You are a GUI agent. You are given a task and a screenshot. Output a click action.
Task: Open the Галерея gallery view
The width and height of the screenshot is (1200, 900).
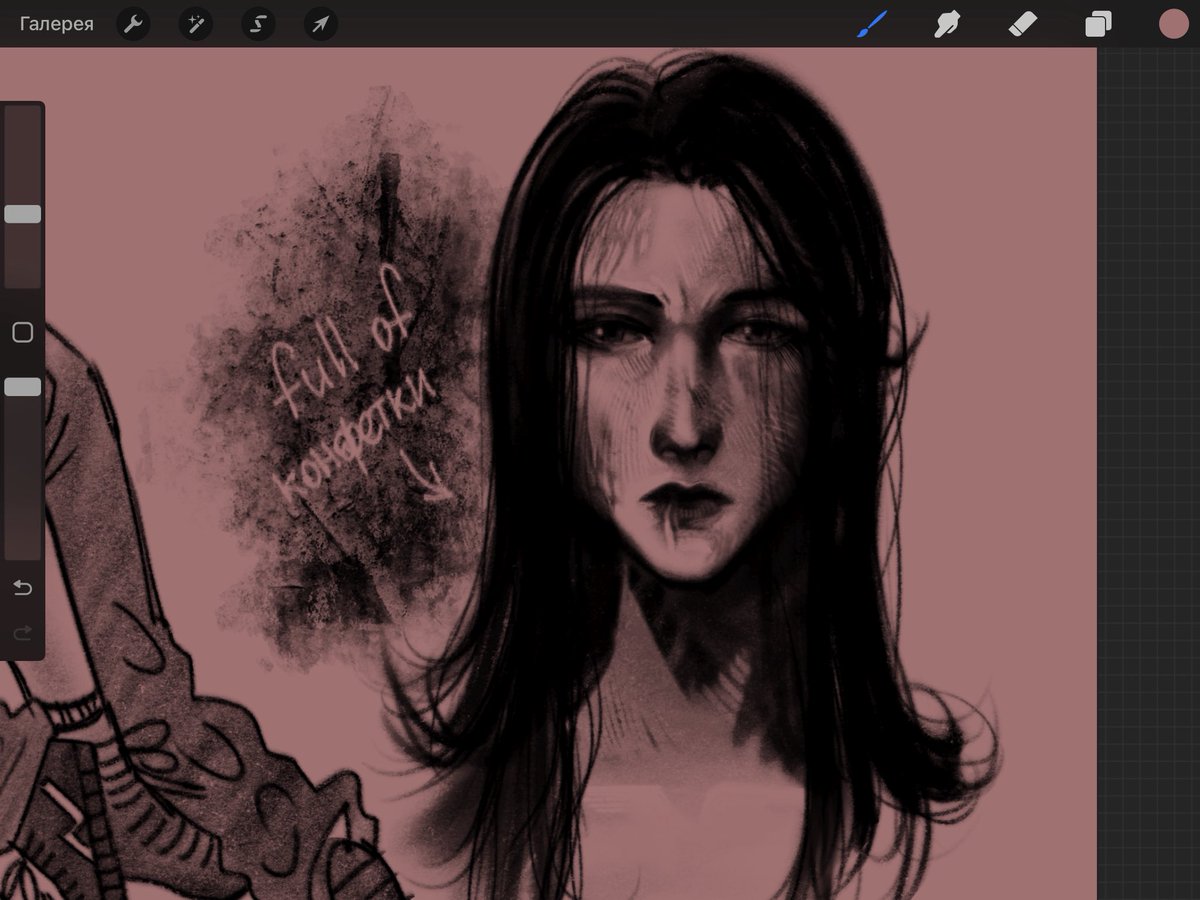pos(57,24)
